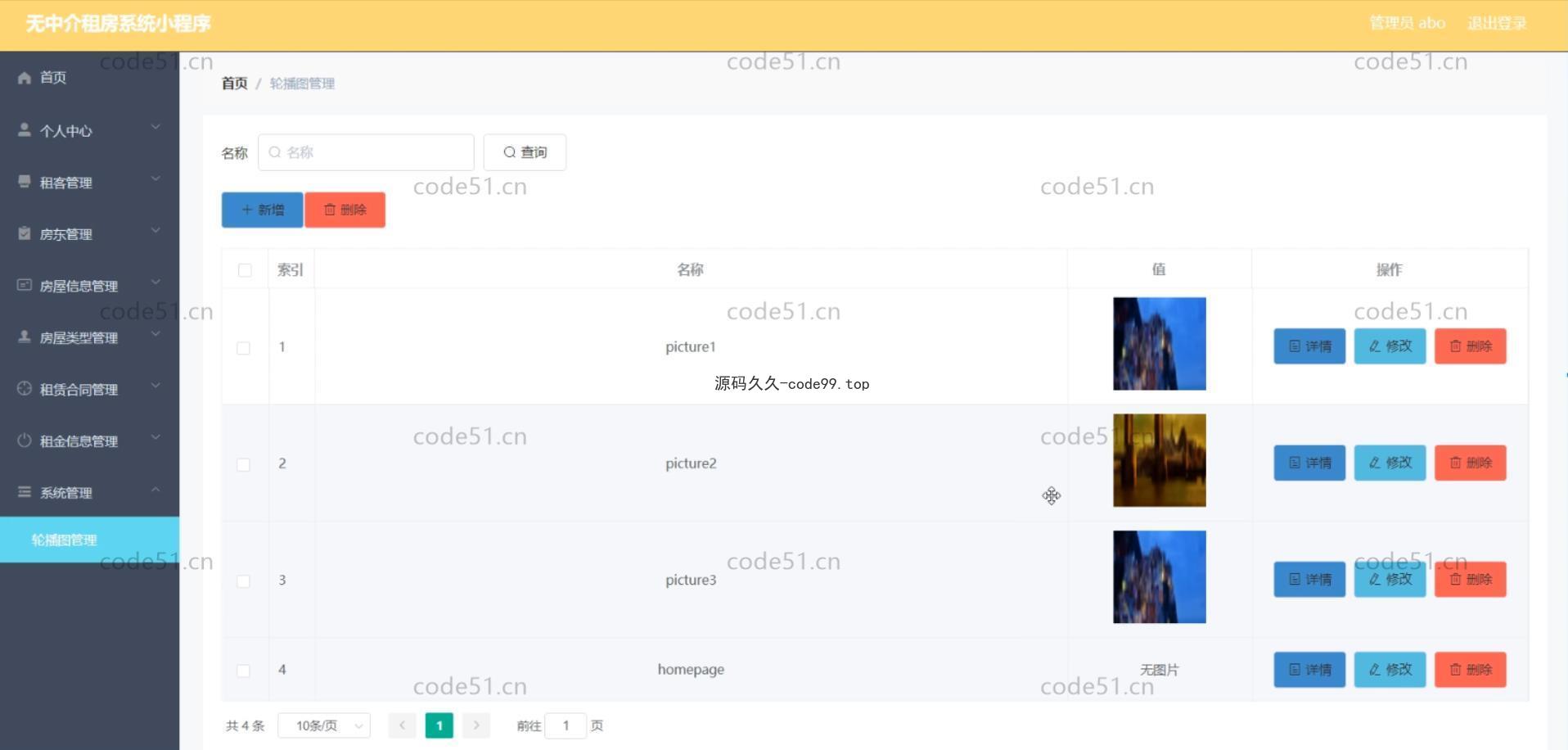Image resolution: width=1568 pixels, height=750 pixels.
Task: Open 详情 for picture1 row
Action: pyautogui.click(x=1309, y=346)
